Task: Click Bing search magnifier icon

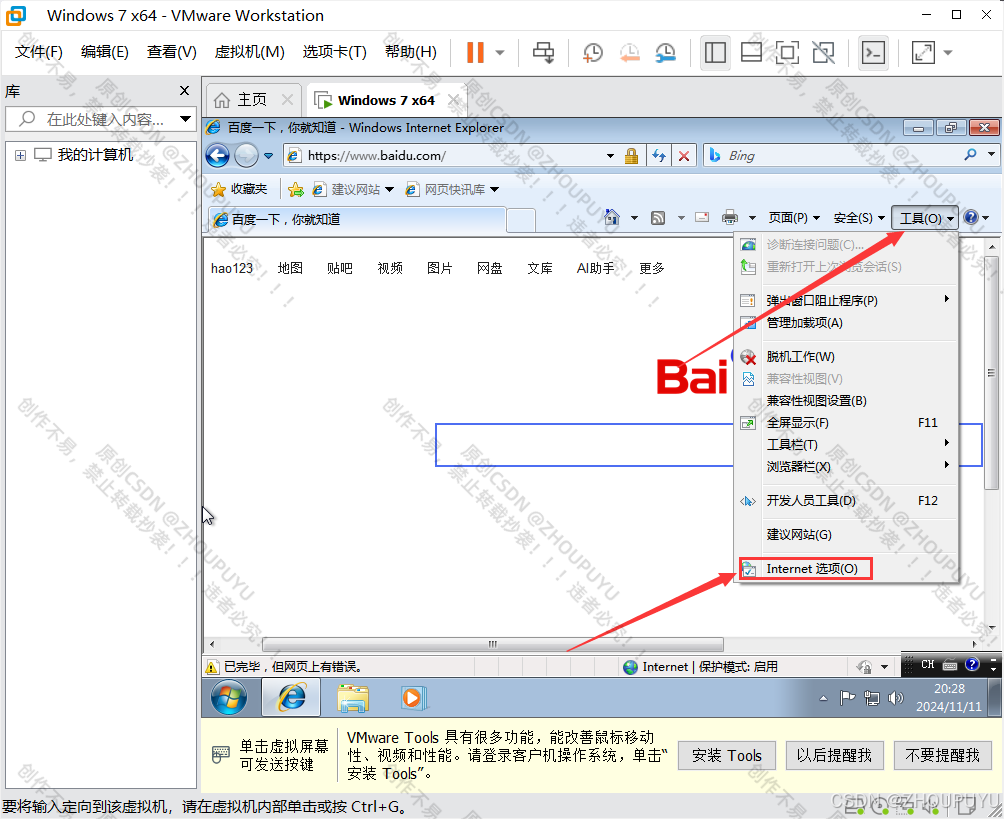Action: tap(971, 155)
